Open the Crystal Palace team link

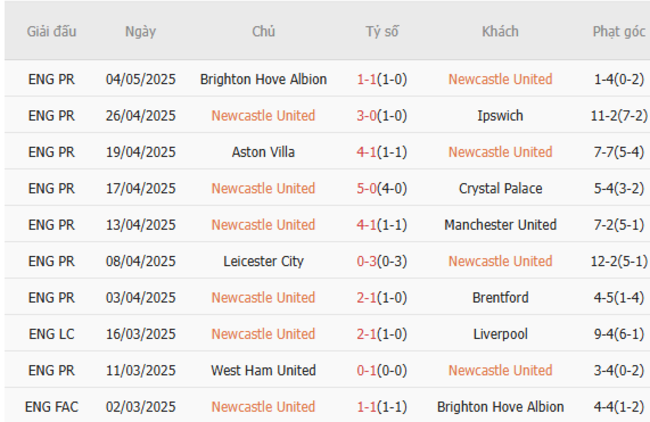500,188
